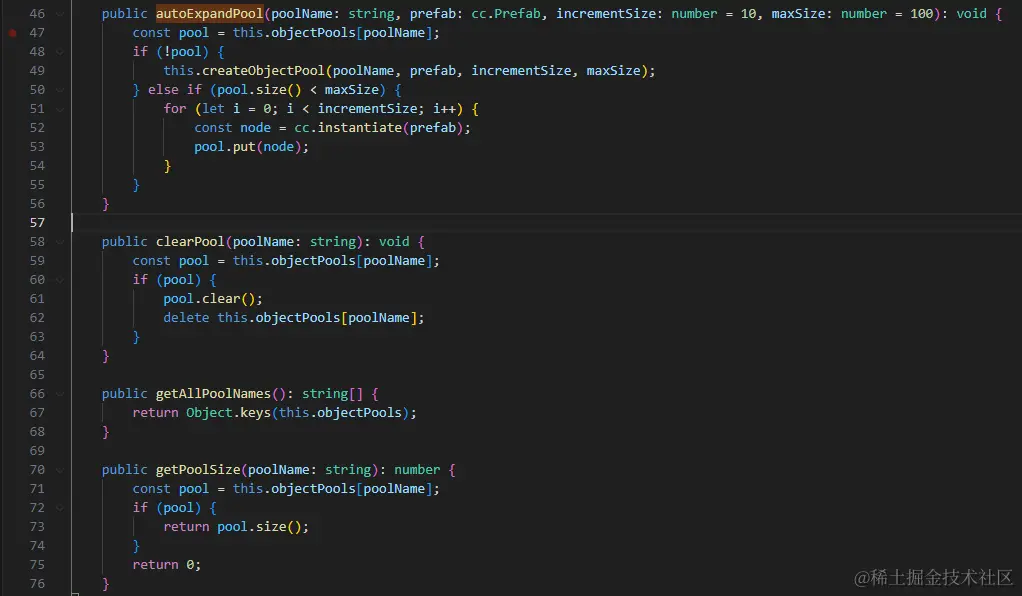
Task: Click the 'public' keyword on line 70
Action: pyautogui.click(x=124, y=469)
